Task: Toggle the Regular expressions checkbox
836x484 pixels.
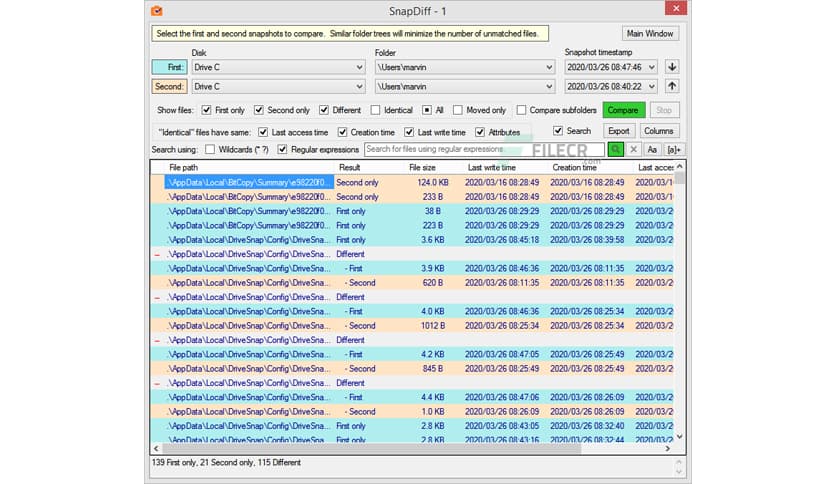Action: point(283,150)
